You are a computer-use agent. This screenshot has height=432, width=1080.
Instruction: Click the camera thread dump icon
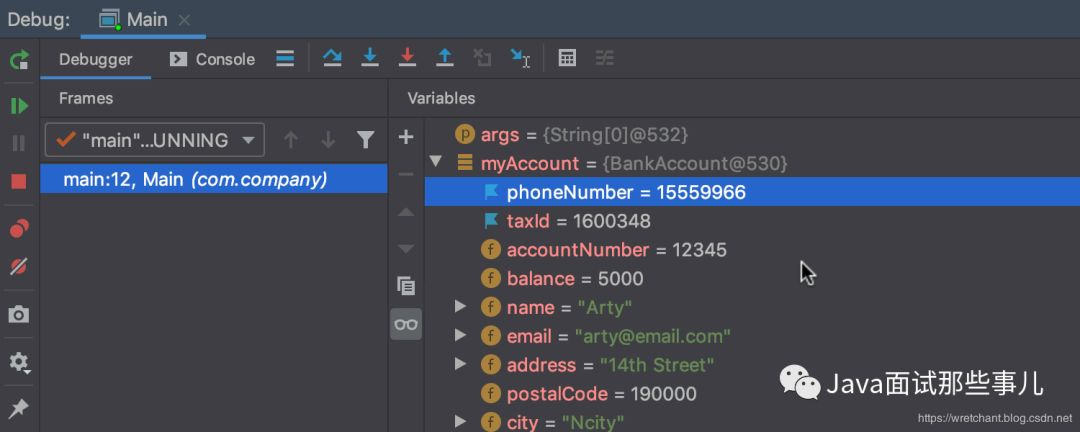tap(19, 315)
